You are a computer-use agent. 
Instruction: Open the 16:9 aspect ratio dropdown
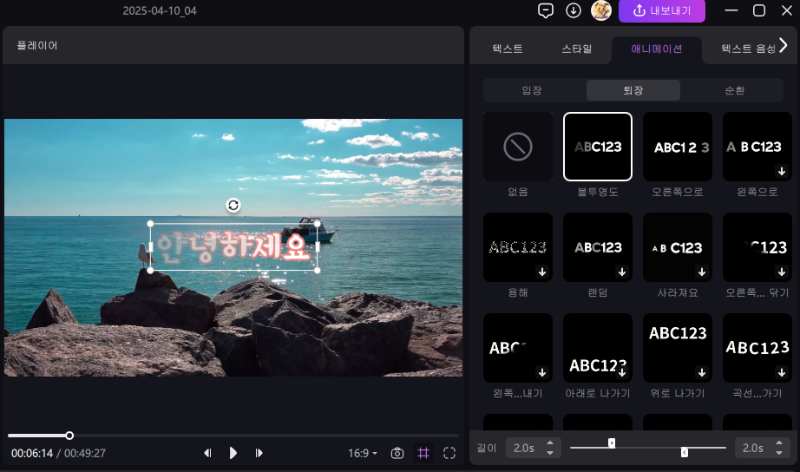click(x=362, y=453)
